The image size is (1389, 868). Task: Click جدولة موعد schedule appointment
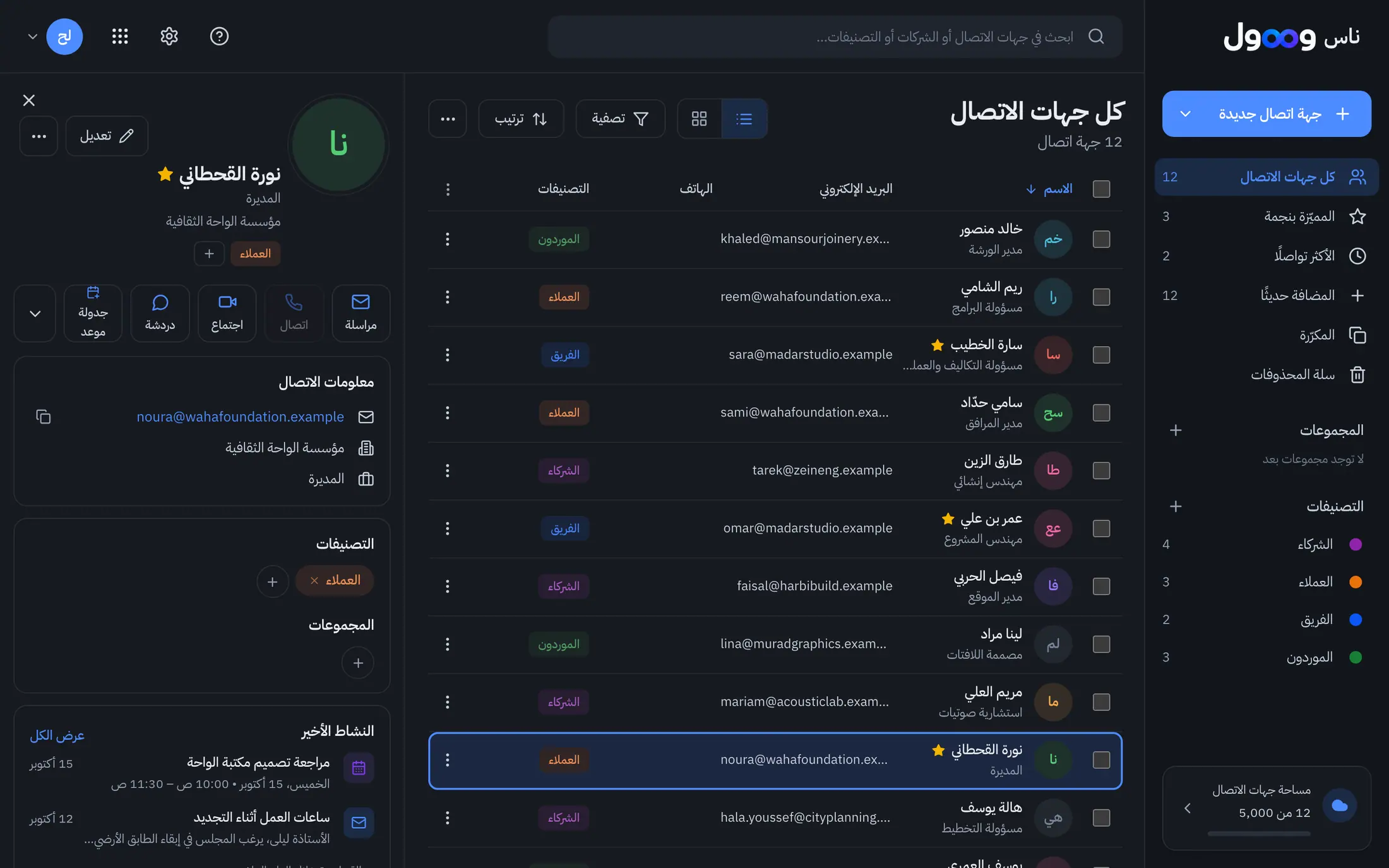pos(93,313)
